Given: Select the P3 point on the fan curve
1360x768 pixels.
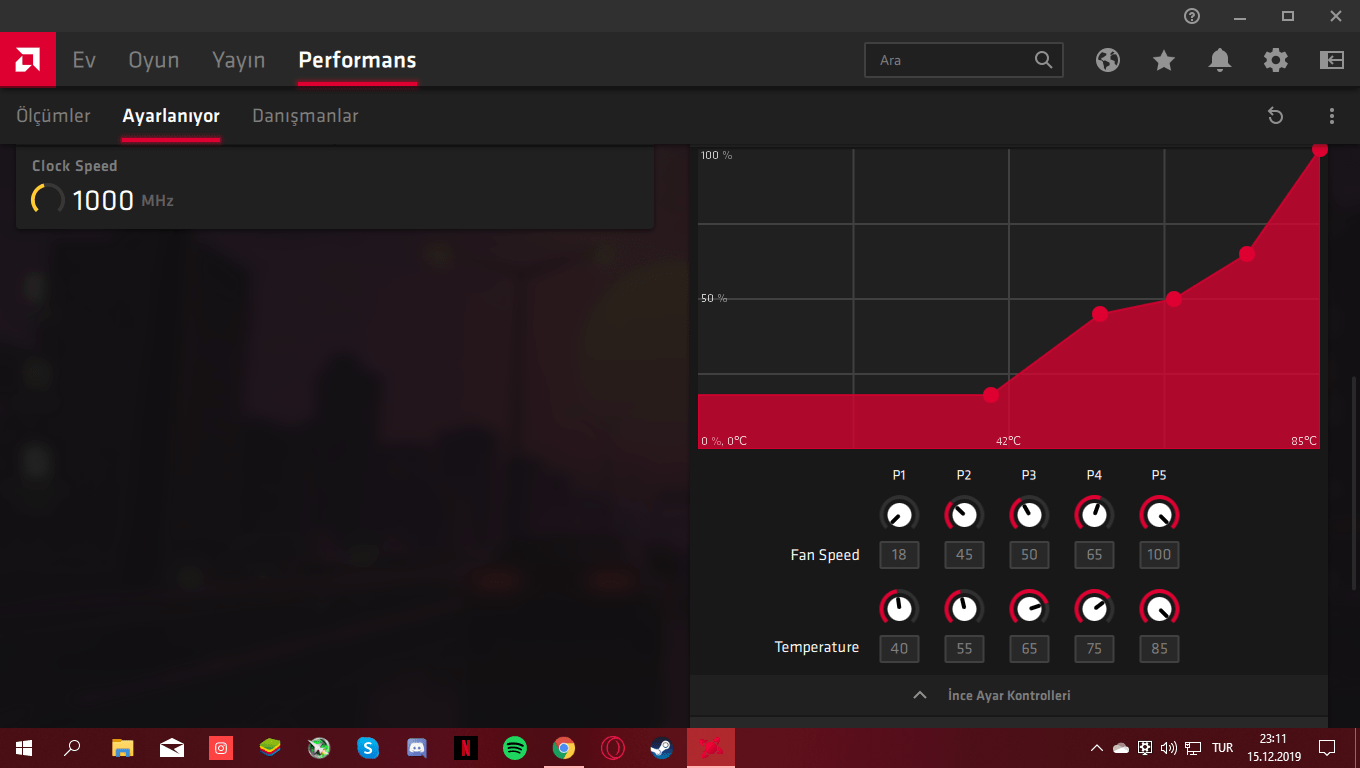Looking at the screenshot, I should [1174, 299].
